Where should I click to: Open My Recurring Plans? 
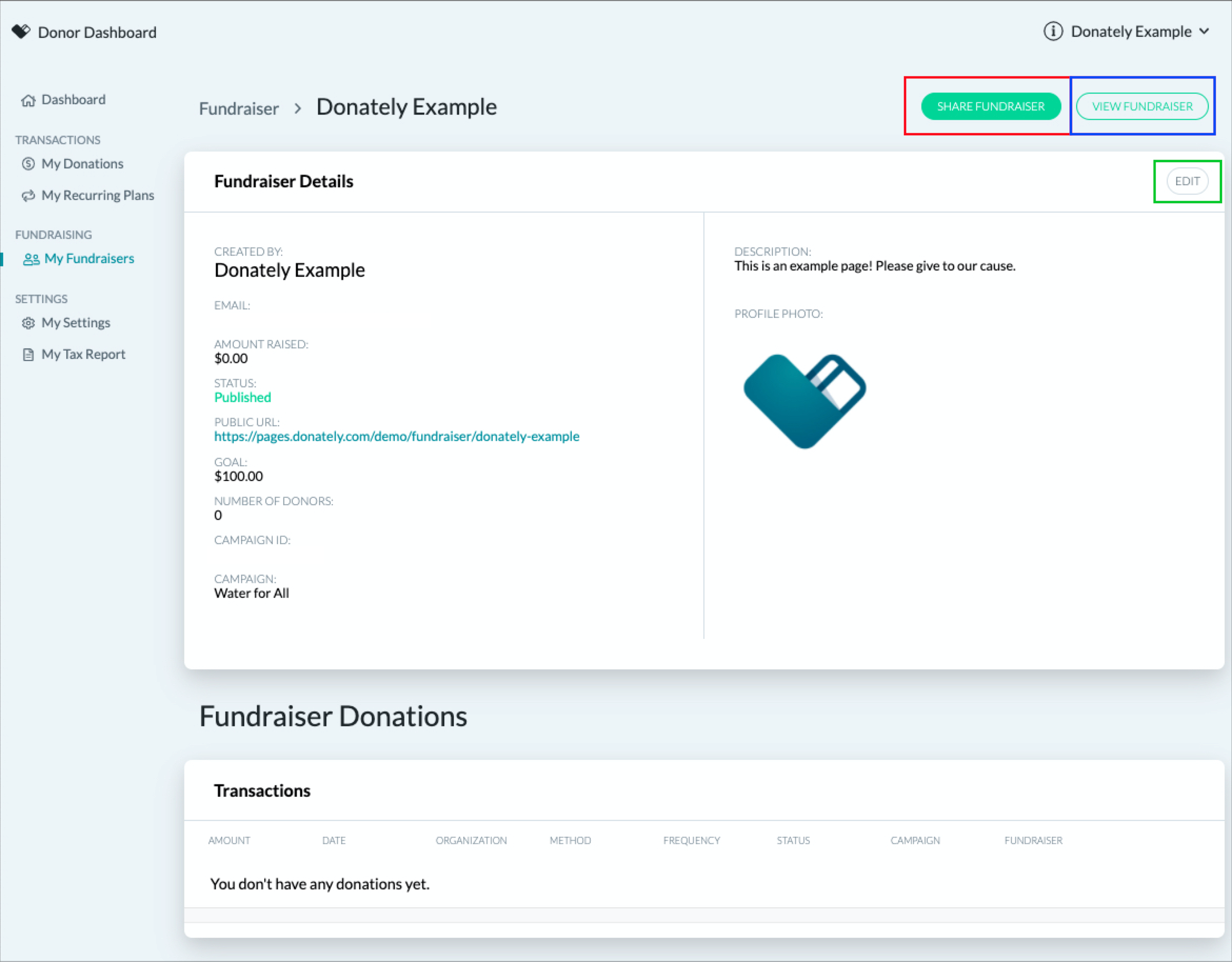tap(97, 196)
